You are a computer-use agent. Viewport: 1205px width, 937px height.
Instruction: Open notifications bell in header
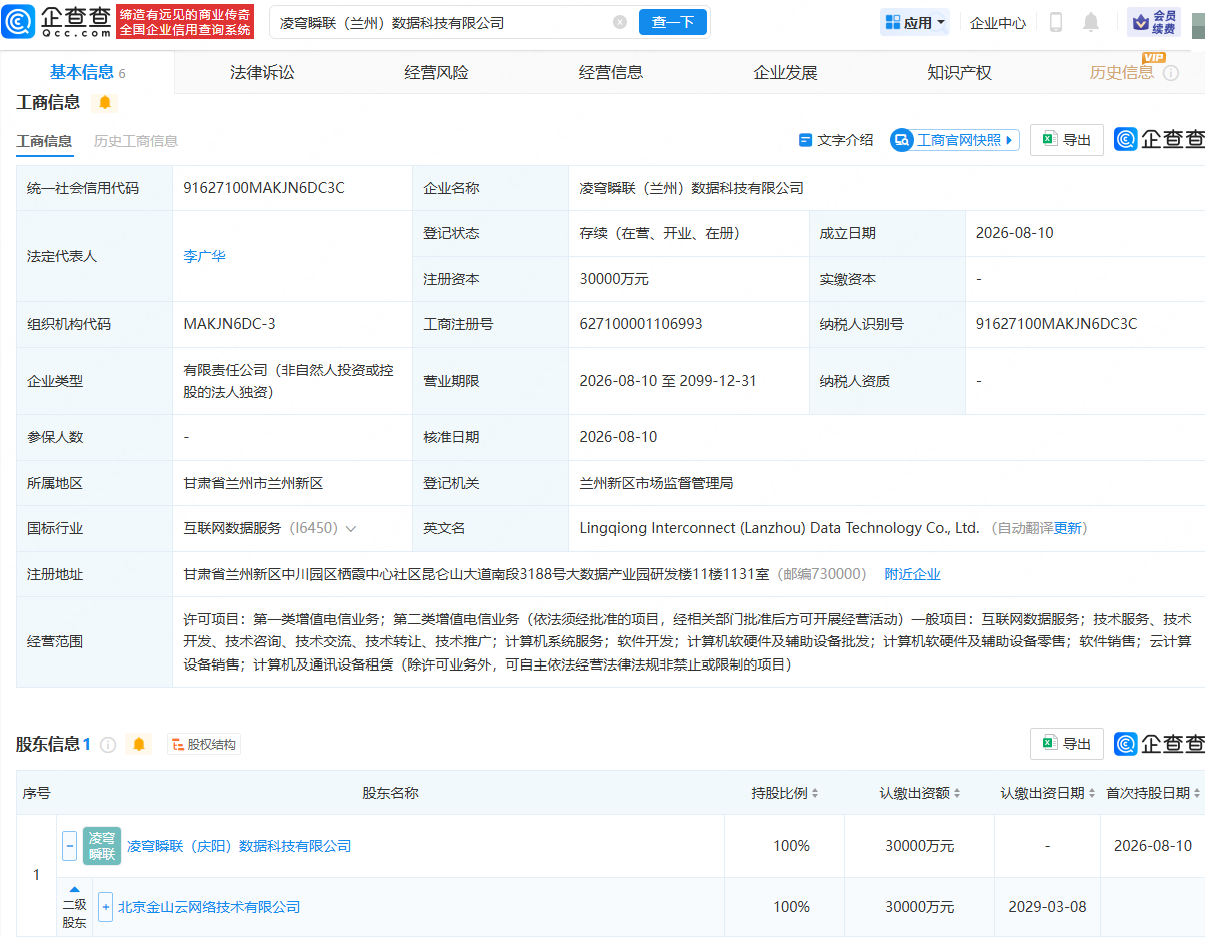point(1091,22)
